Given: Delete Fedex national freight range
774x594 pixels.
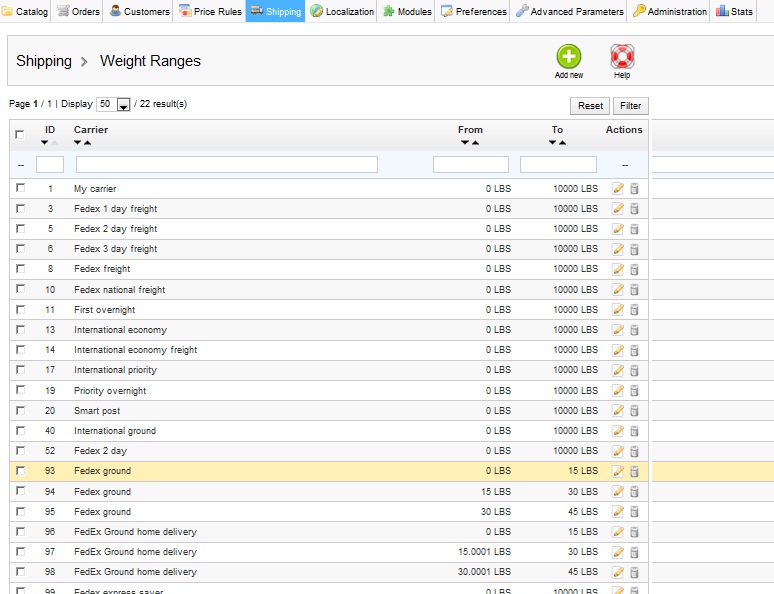Looking at the screenshot, I should click(635, 289).
